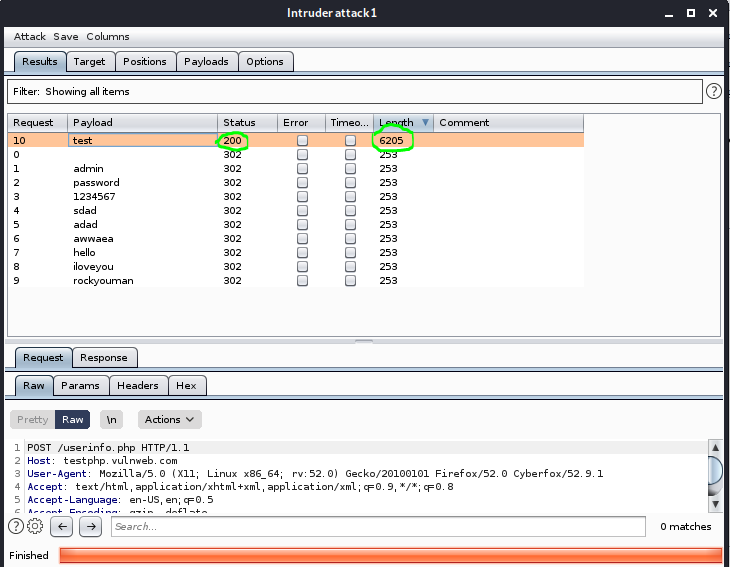Open the Response tab
This screenshot has width=730, height=567.
[104, 358]
